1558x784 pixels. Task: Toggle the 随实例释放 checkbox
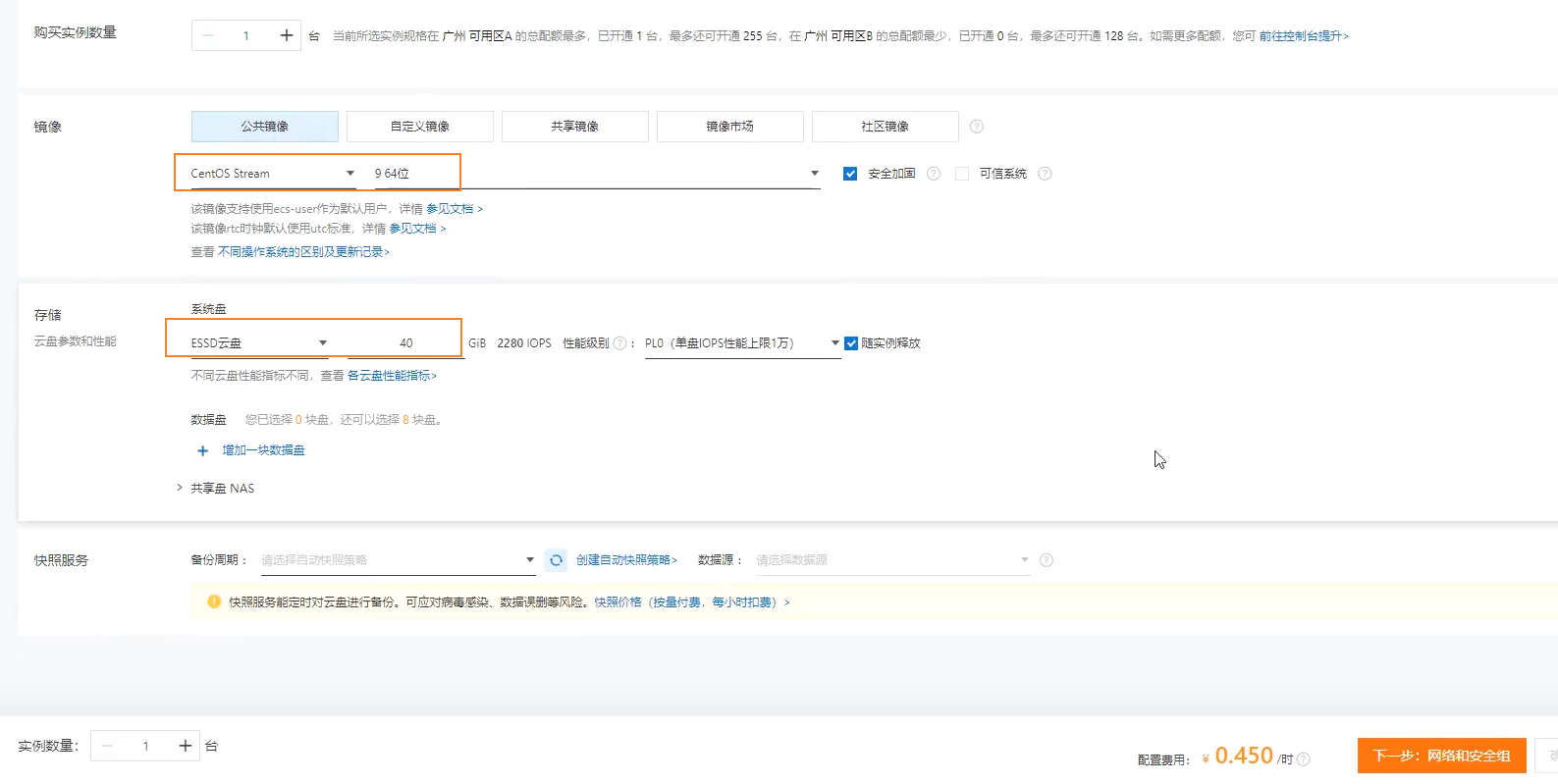click(x=851, y=343)
